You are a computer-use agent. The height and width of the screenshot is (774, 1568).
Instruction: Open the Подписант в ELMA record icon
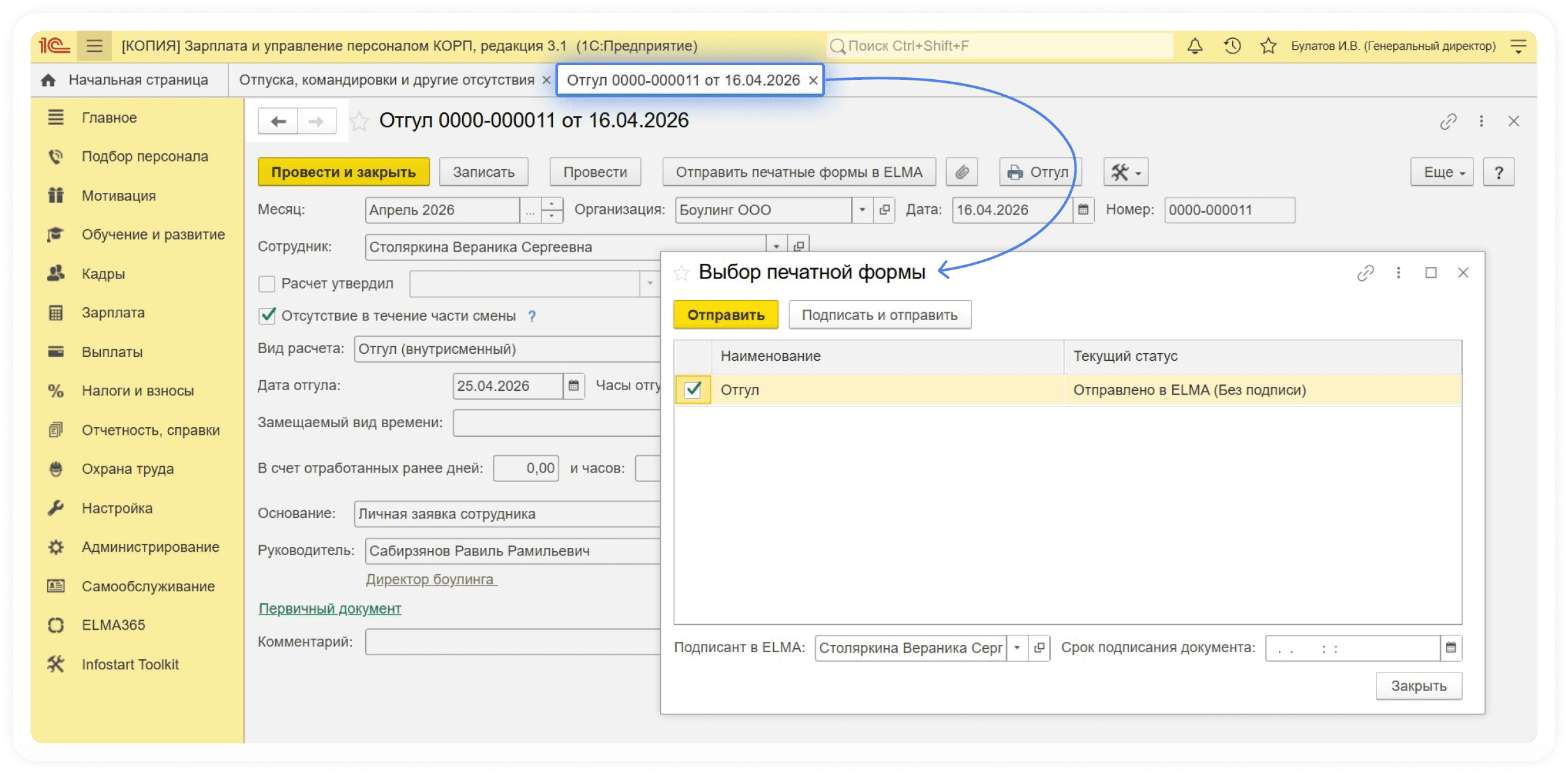tap(1039, 648)
